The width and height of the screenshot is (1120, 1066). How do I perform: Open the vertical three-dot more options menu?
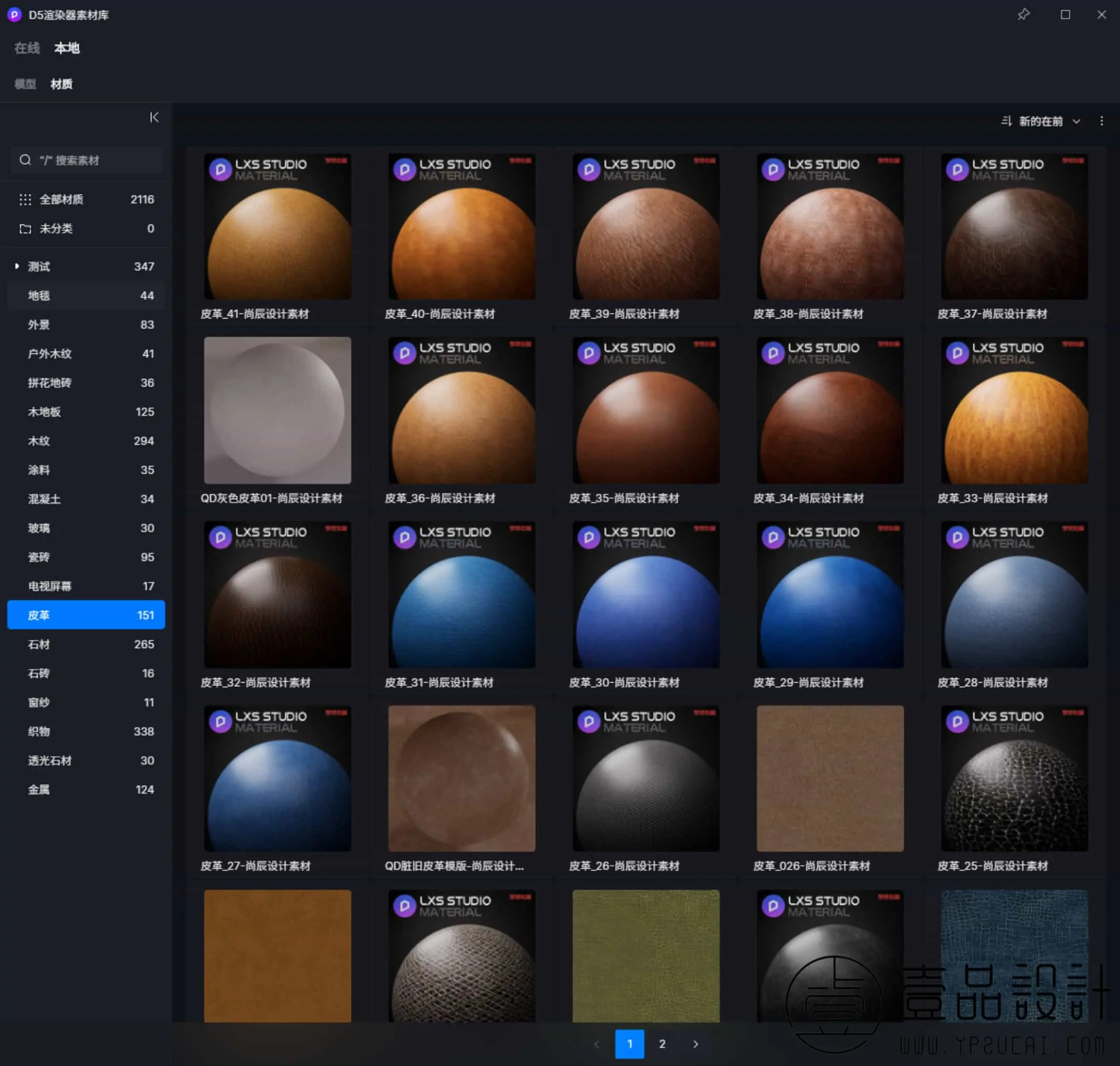pos(1101,121)
